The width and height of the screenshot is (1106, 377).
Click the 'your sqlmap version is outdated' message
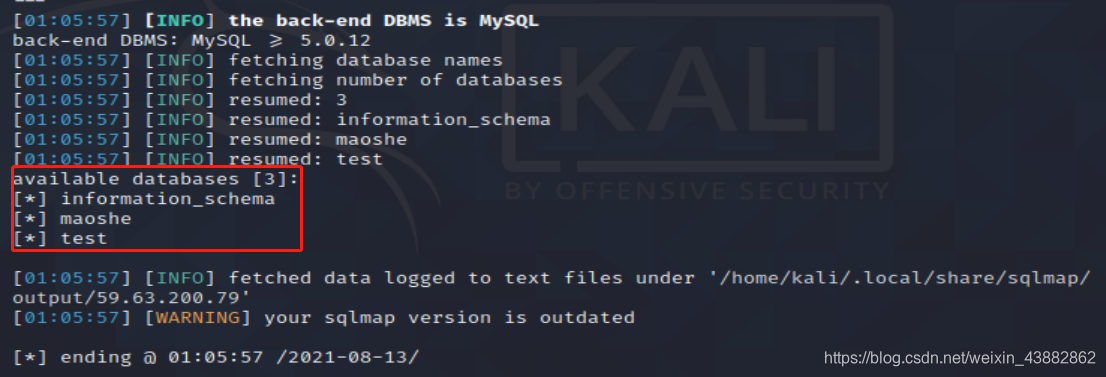(449, 318)
